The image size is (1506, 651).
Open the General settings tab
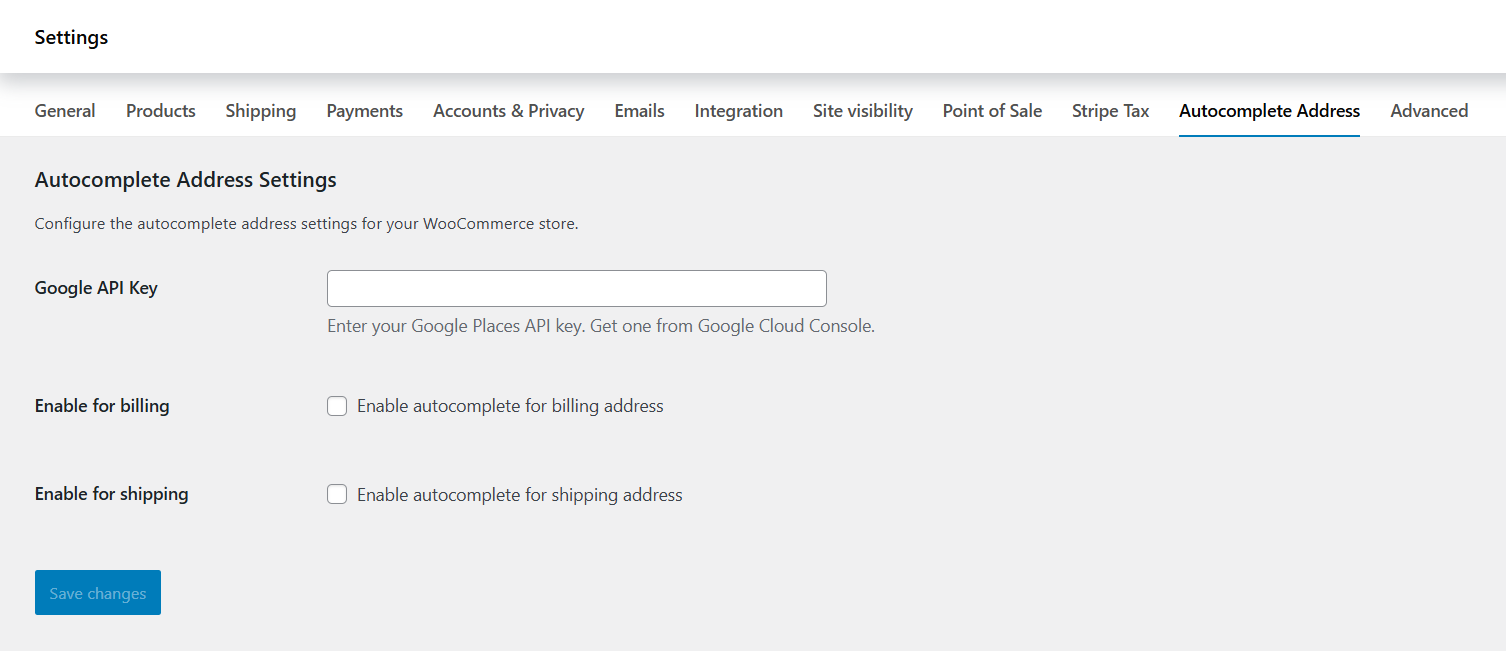point(65,111)
